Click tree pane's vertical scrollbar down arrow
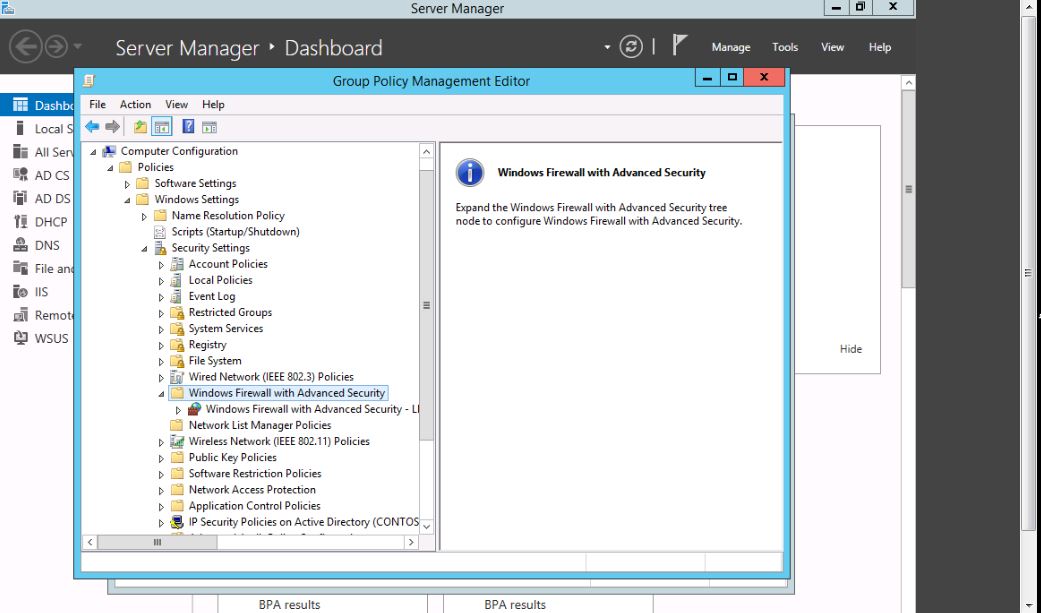Viewport: 1041px width, 613px height. pos(427,527)
